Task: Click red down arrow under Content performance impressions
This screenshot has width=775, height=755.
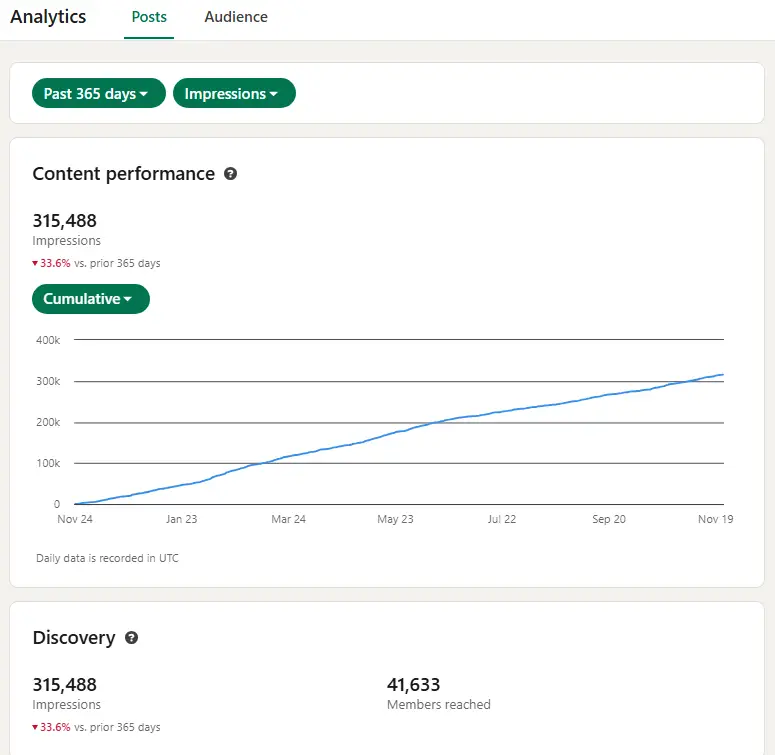Action: [x=35, y=264]
